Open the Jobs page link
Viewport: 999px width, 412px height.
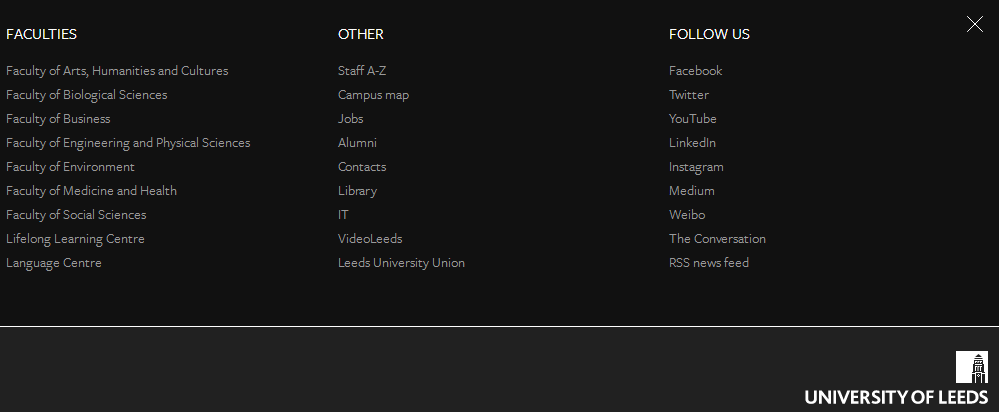[x=351, y=119]
